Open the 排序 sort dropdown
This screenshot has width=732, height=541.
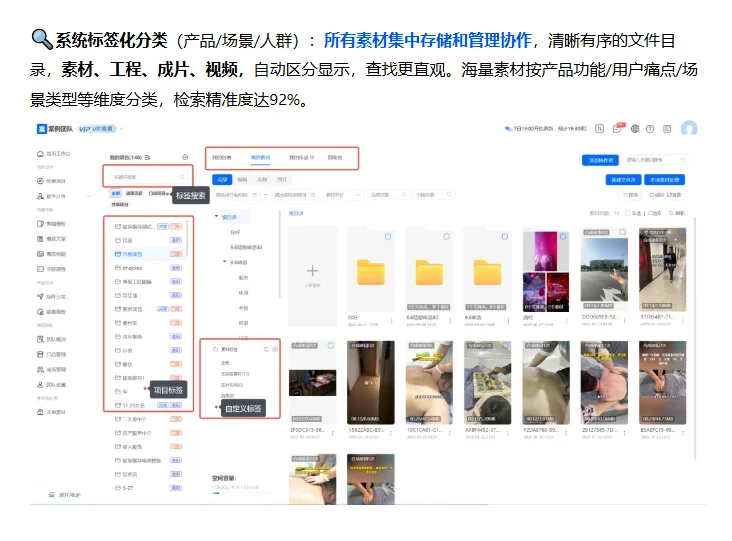point(630,195)
